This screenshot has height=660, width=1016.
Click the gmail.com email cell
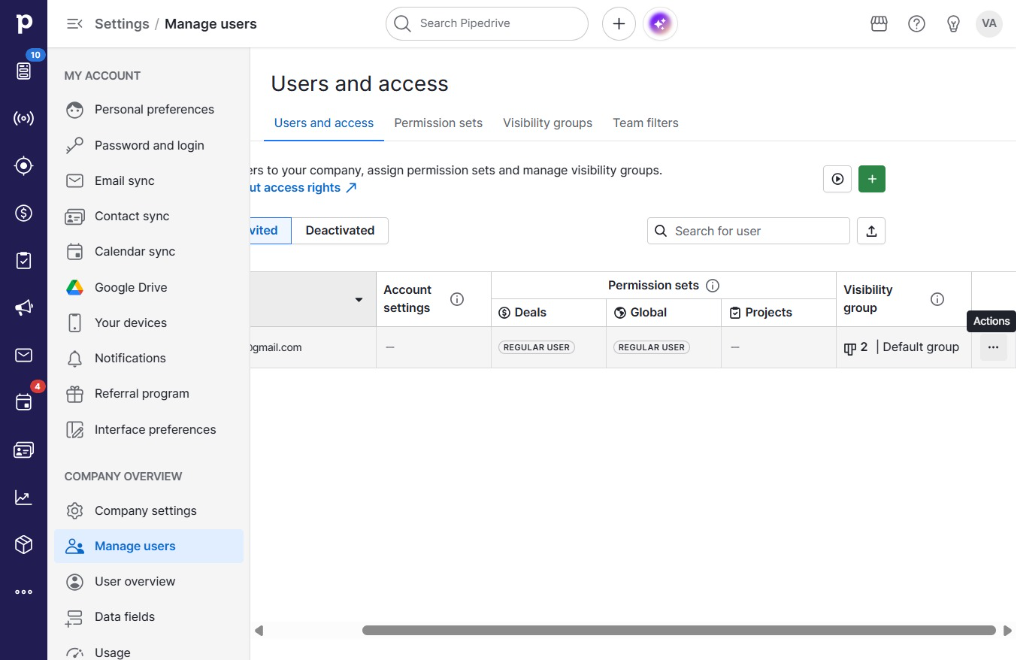tap(313, 348)
